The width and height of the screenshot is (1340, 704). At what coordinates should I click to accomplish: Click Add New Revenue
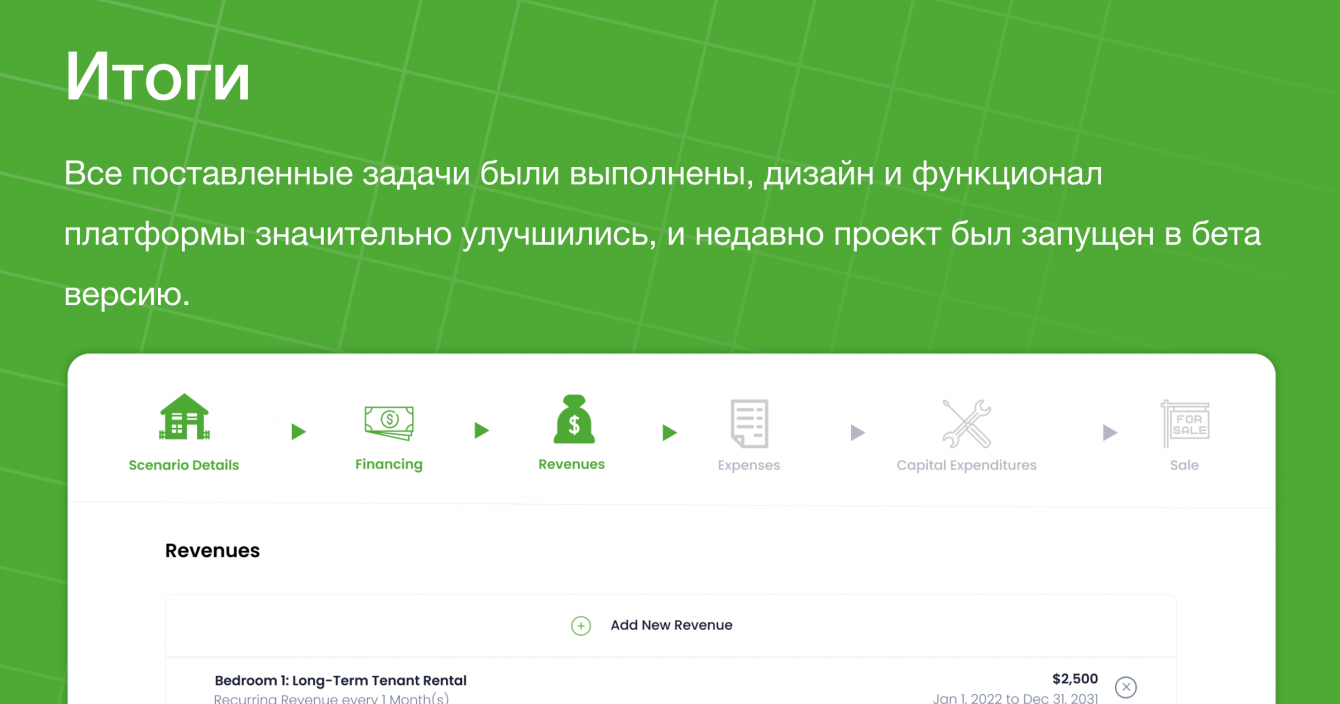672,625
